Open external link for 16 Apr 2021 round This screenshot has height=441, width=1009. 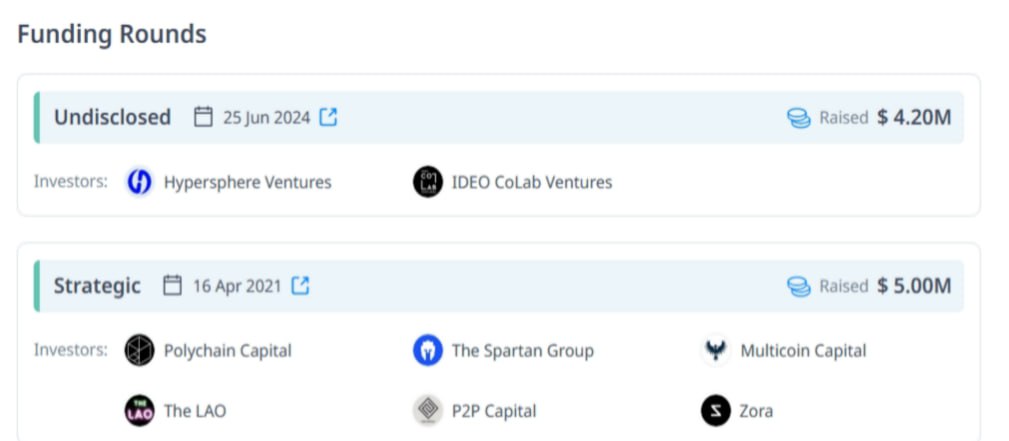pos(300,285)
